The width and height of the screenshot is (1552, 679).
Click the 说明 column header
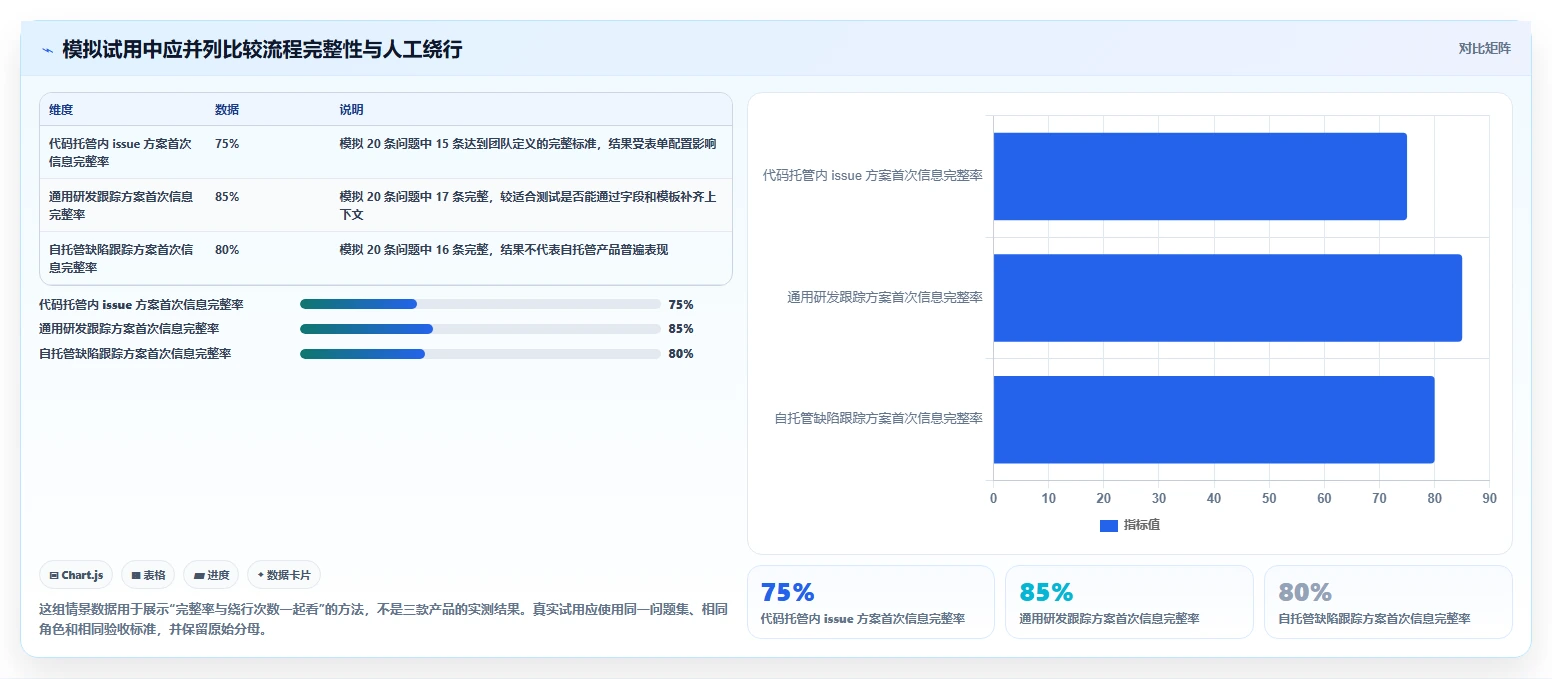click(x=351, y=110)
